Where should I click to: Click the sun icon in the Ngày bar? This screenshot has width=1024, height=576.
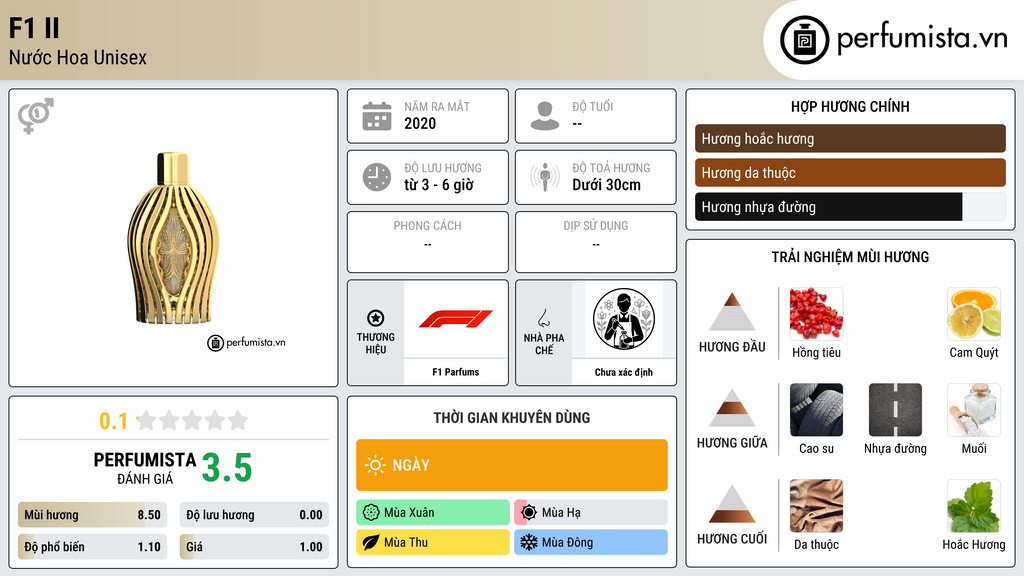tap(376, 465)
